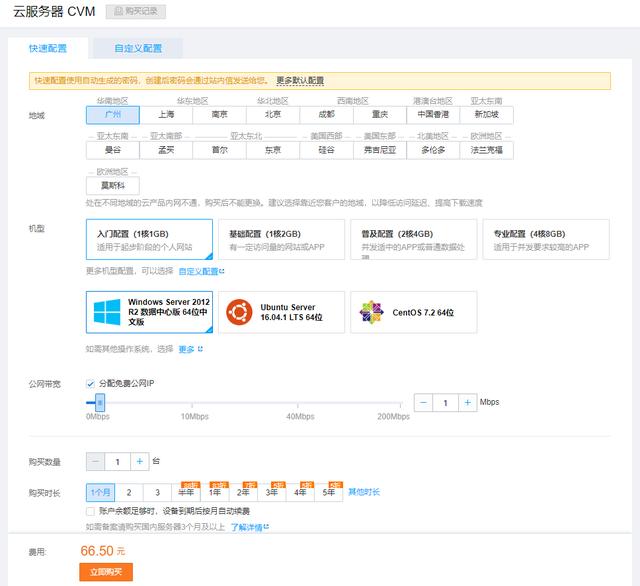Toggle the 分配免费公网IP checkbox

91,384
